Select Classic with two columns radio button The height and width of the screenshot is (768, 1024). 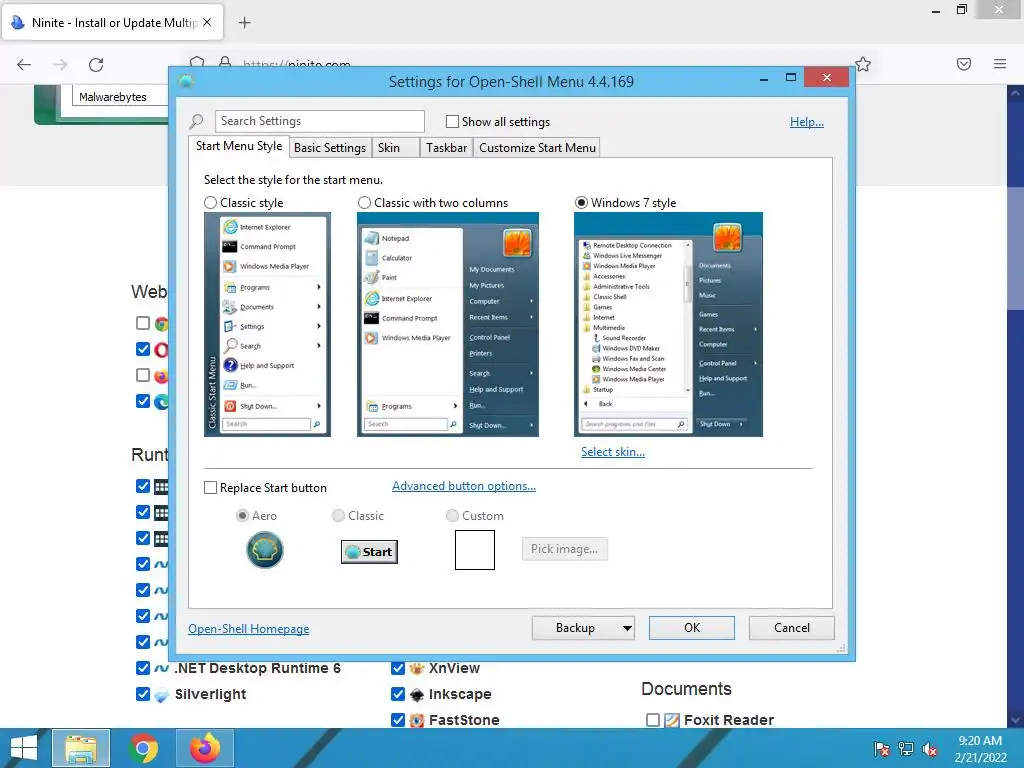point(364,203)
